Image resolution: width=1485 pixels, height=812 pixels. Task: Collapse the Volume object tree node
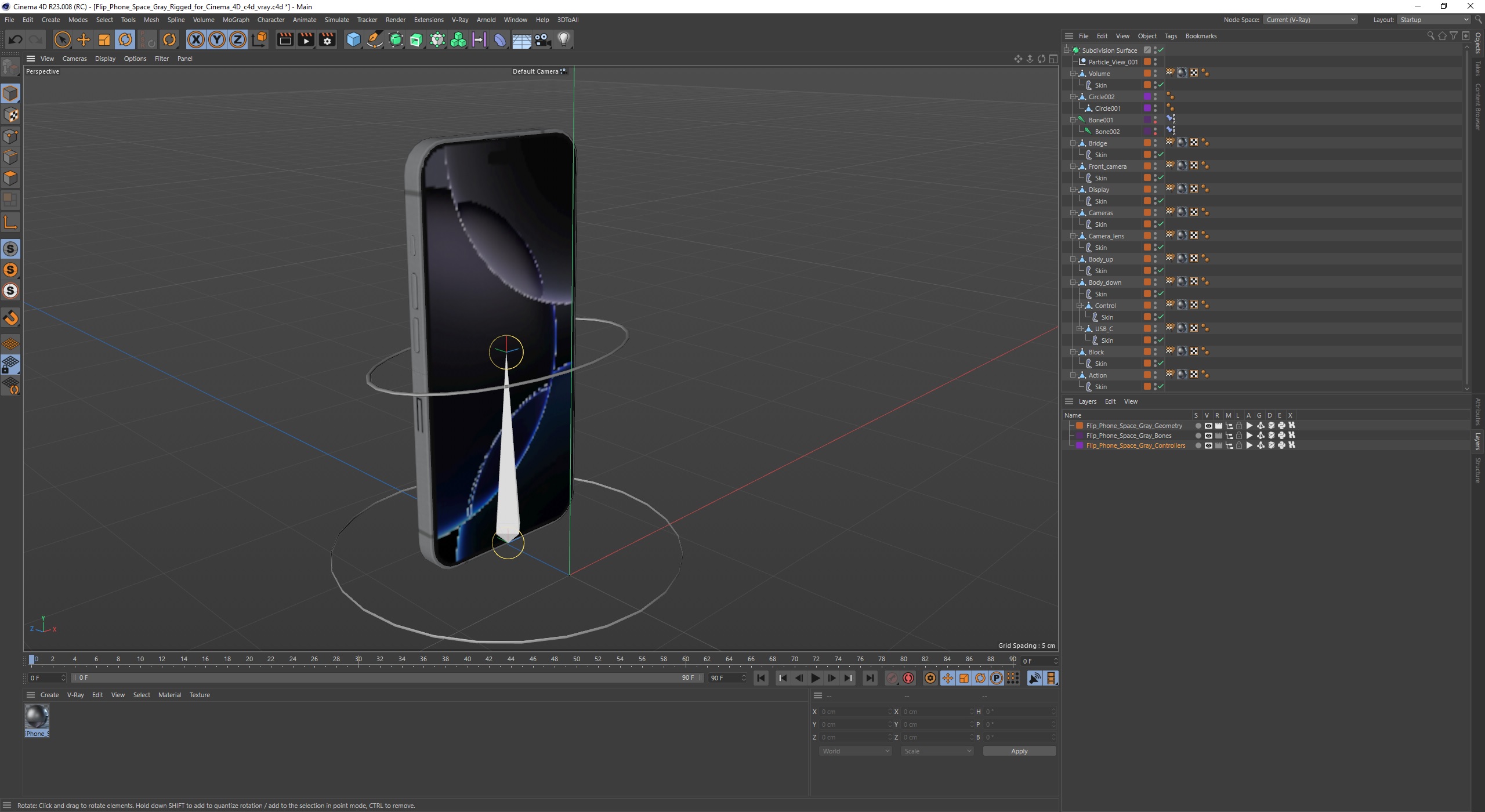pyautogui.click(x=1073, y=74)
